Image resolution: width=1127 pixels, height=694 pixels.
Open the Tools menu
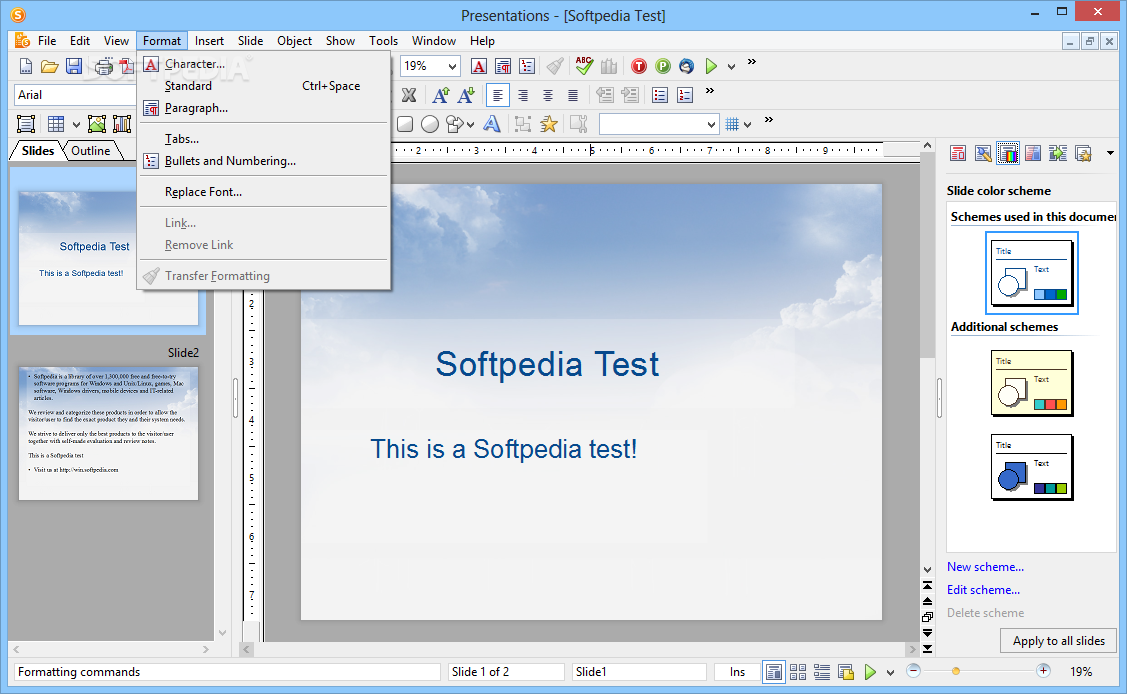click(383, 41)
